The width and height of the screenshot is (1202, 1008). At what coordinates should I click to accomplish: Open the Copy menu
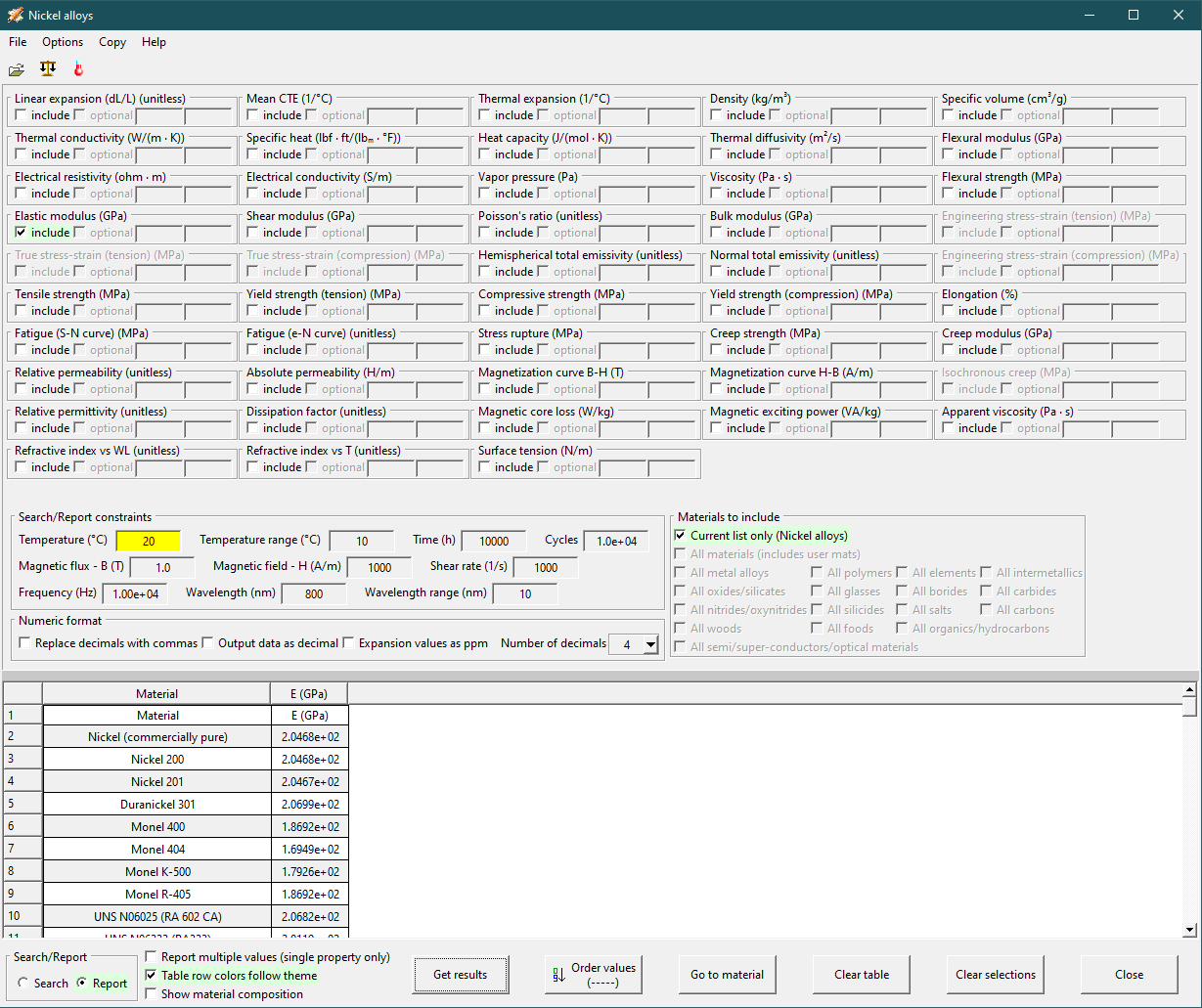[112, 42]
